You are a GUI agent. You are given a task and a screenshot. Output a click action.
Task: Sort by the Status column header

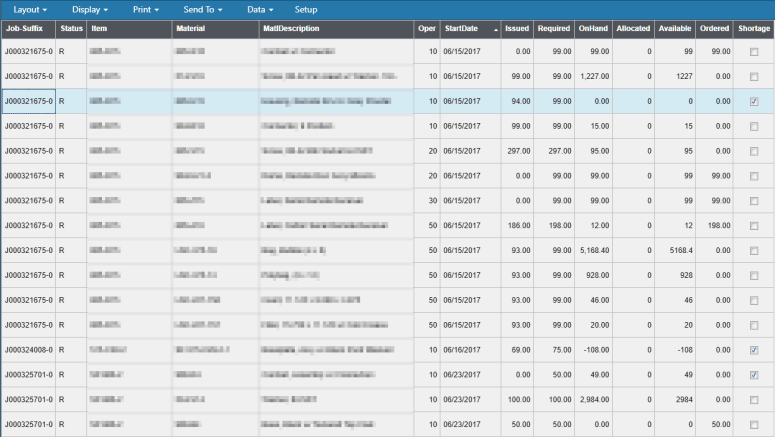71,29
